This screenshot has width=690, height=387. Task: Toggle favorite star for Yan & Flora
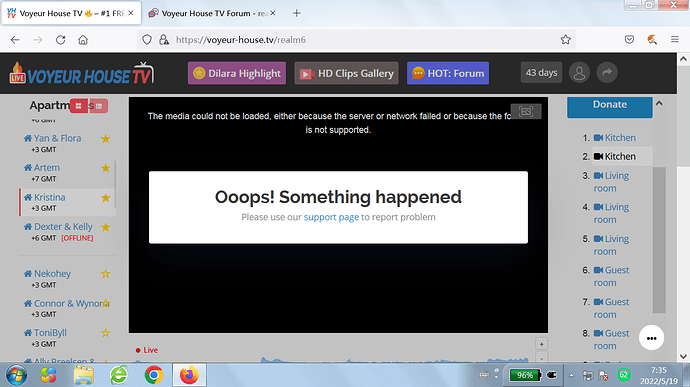106,139
